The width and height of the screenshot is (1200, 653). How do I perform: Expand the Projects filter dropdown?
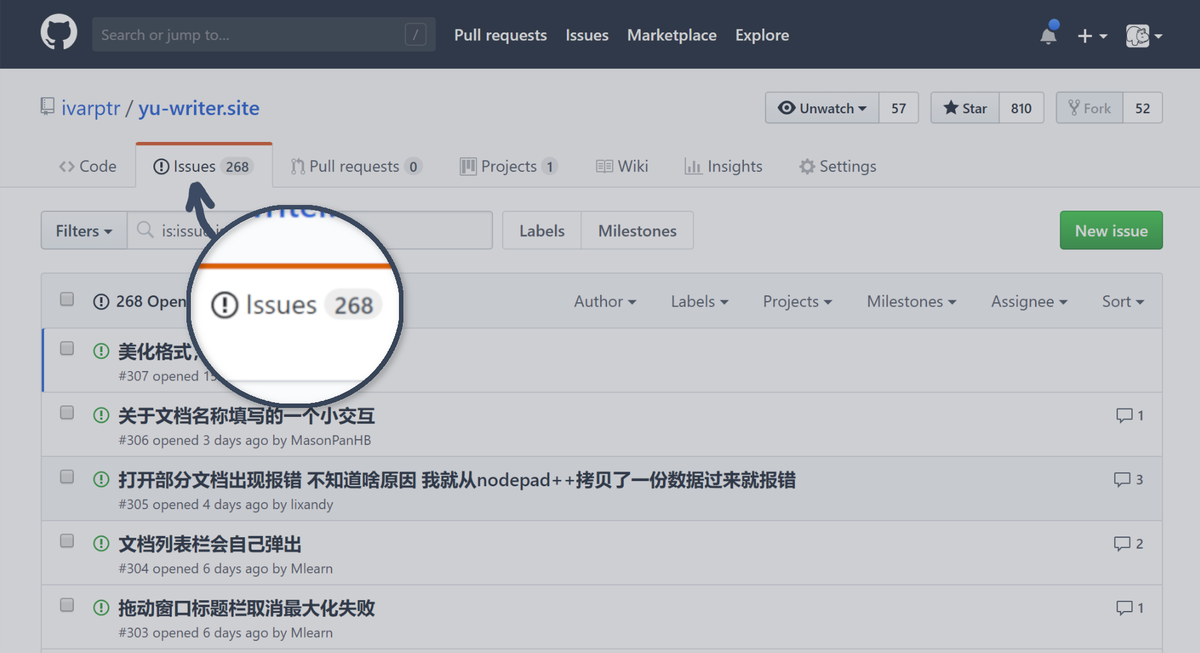point(797,301)
